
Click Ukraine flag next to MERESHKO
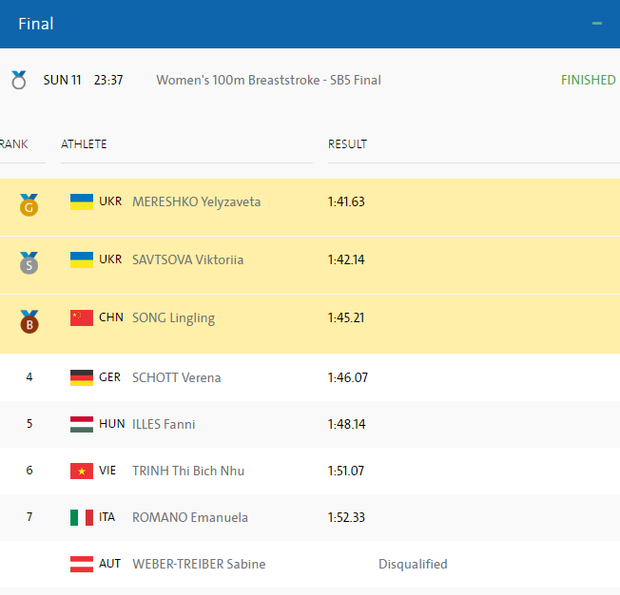(x=82, y=202)
